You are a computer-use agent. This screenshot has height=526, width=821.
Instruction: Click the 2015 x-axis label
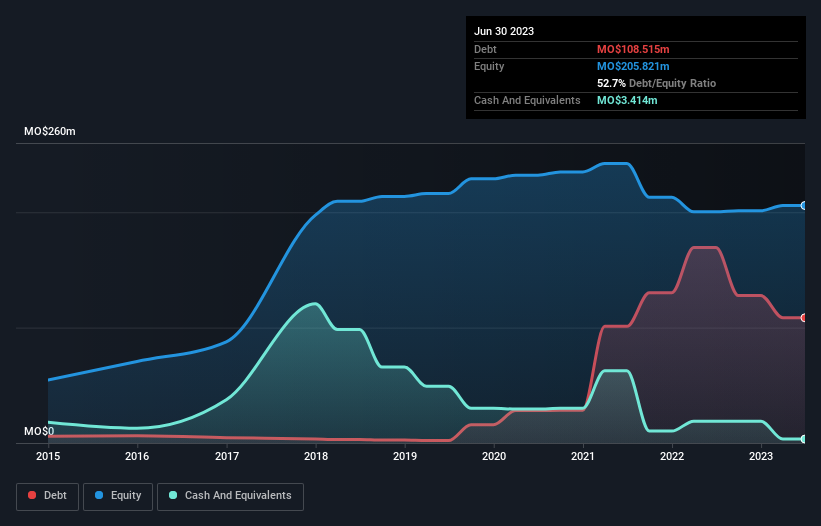[x=48, y=456]
